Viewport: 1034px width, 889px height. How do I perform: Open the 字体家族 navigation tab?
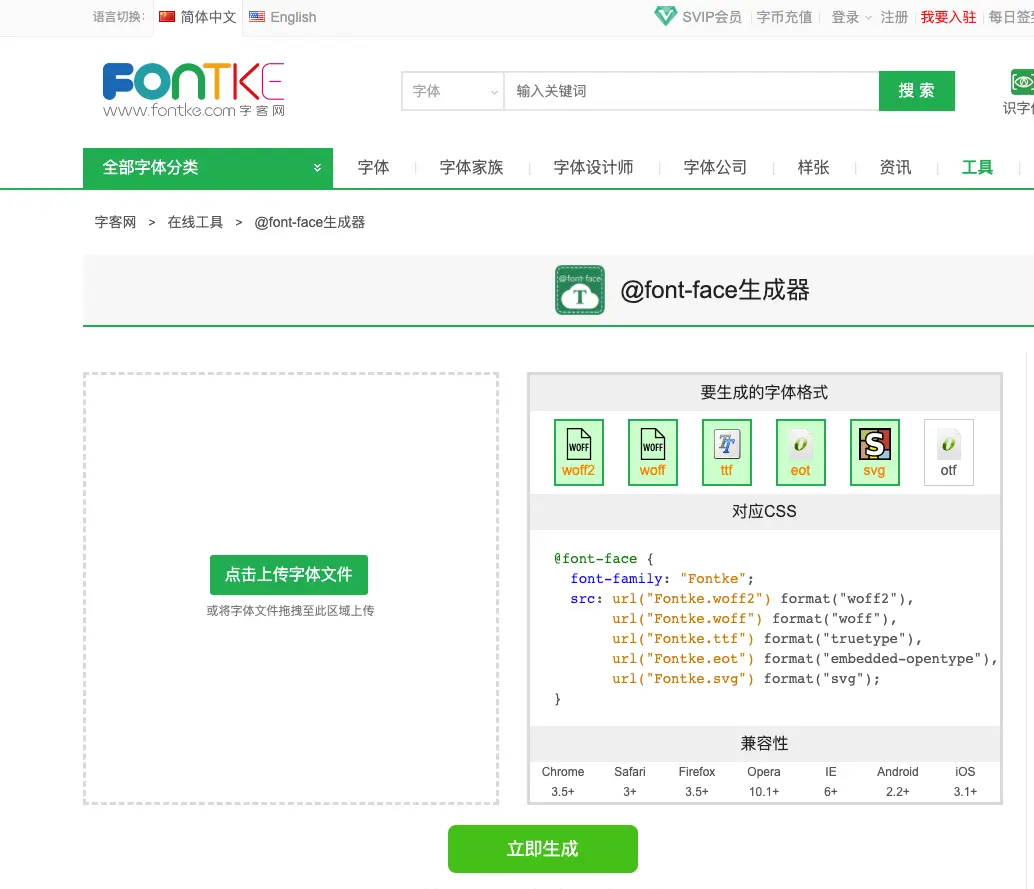click(x=471, y=167)
